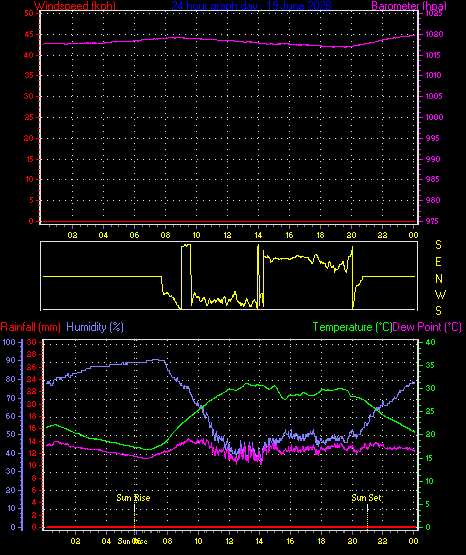466x555 pixels.
Task: Click hour 02 under the temperature chart
Action: coord(75,541)
